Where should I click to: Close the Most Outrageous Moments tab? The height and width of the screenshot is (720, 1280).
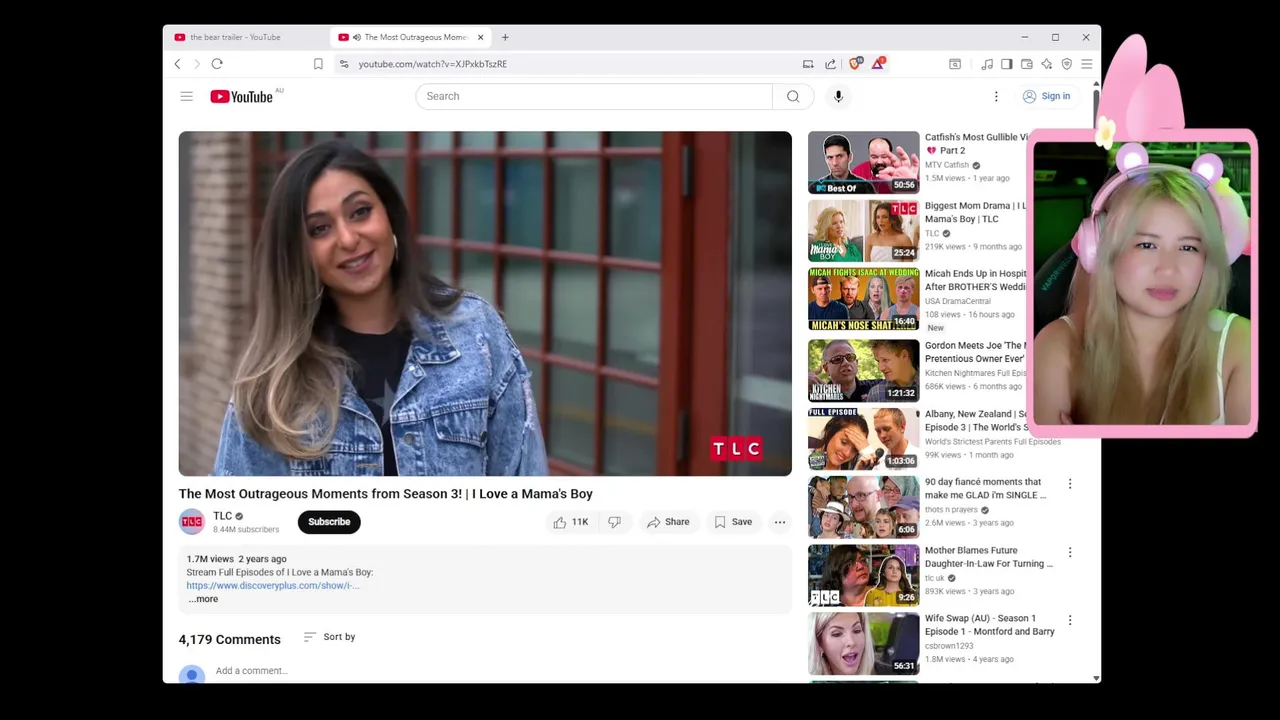coord(480,37)
